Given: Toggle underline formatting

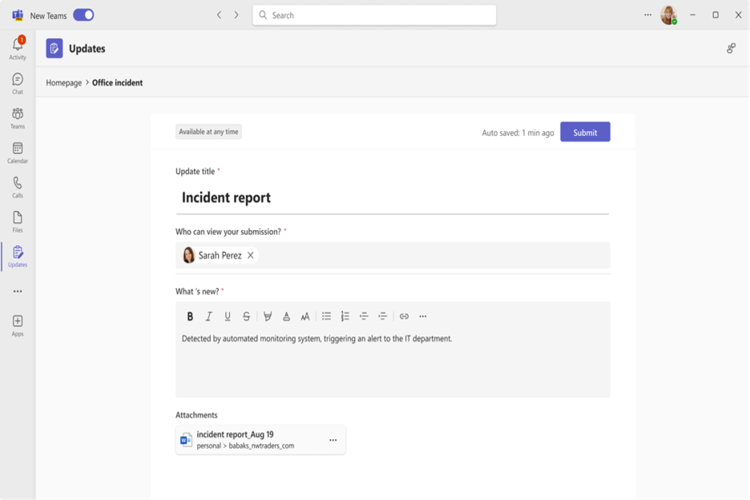Looking at the screenshot, I should coord(228,316).
